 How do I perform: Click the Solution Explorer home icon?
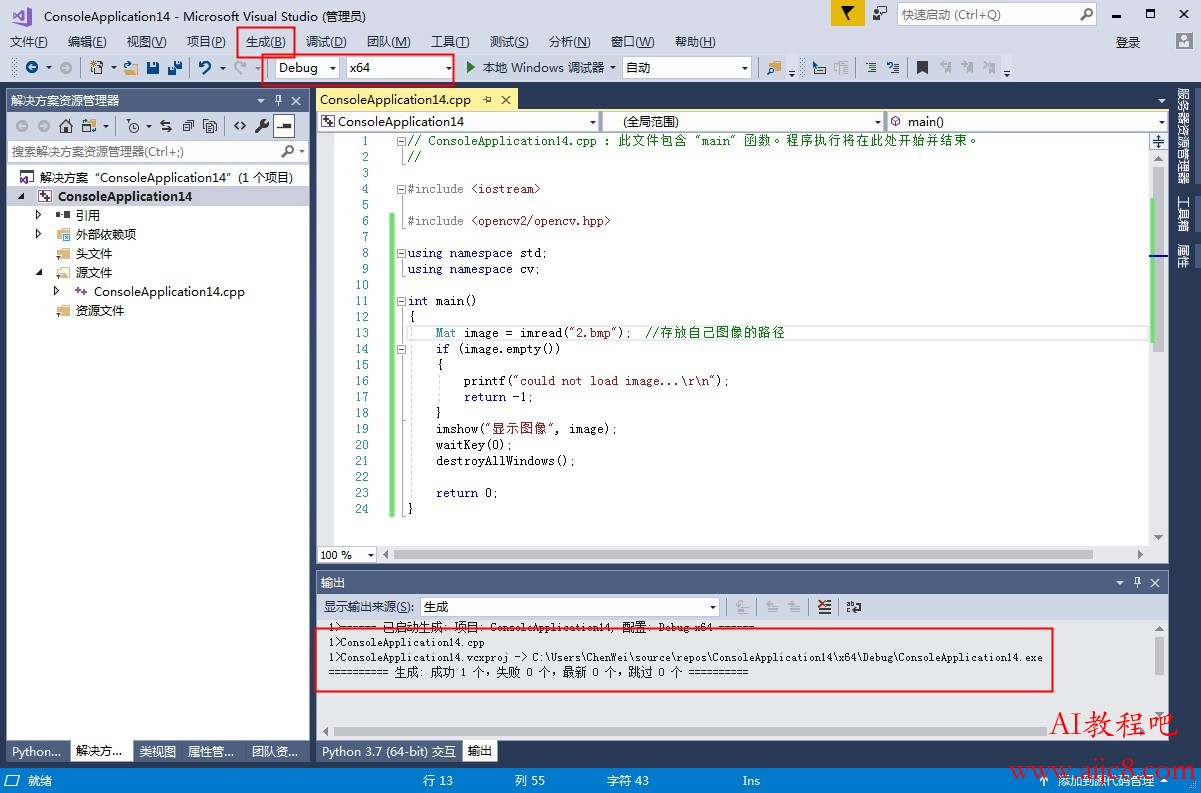[66, 126]
